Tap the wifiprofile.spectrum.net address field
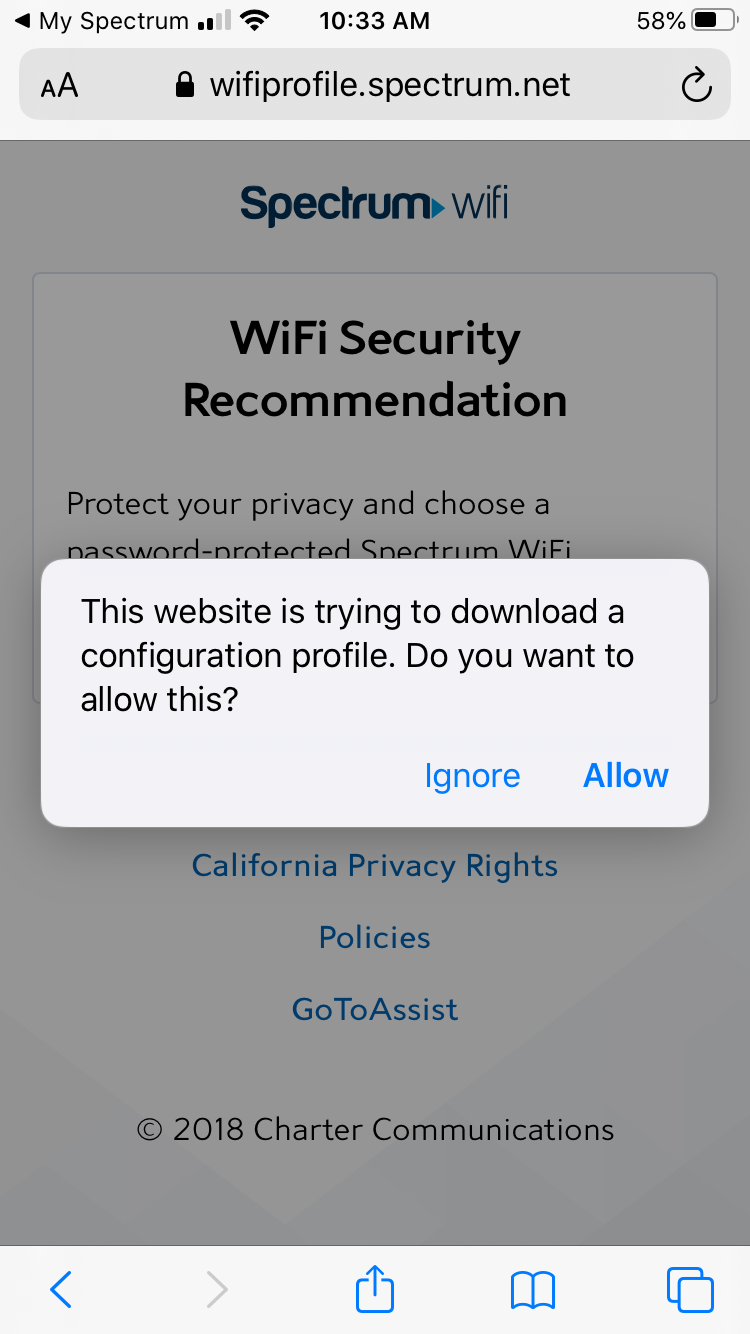This screenshot has width=750, height=1334. (390, 86)
